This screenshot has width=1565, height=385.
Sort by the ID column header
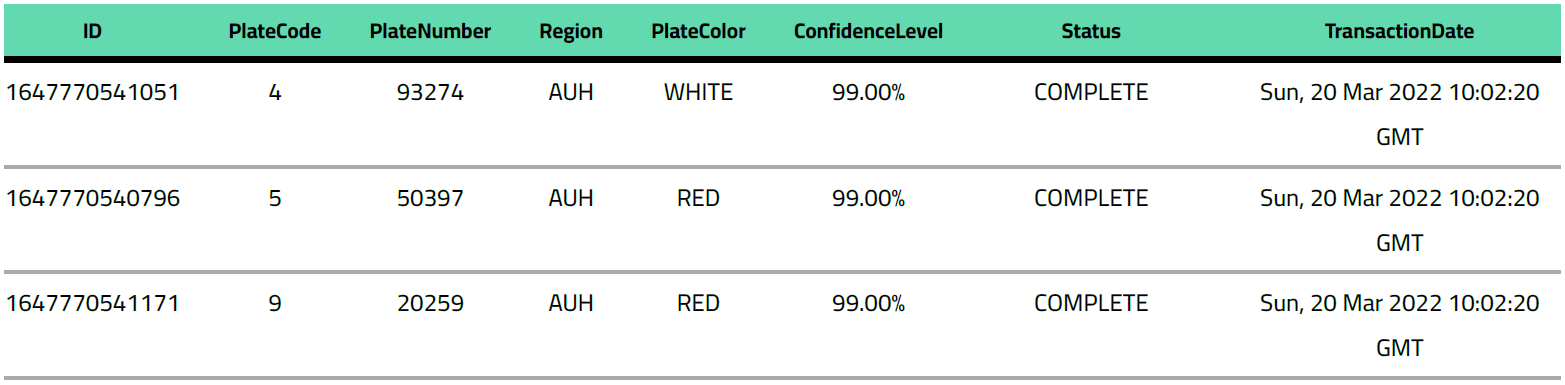(92, 31)
